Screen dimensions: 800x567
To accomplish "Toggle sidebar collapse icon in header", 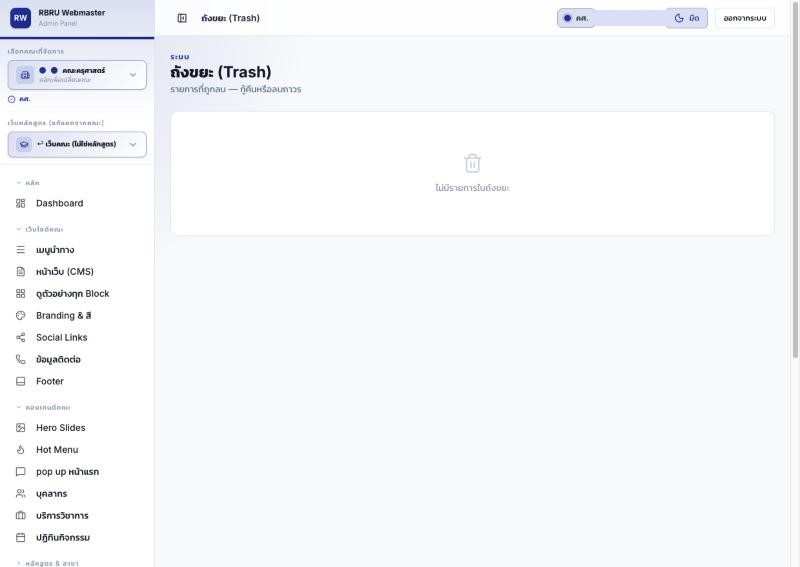I will (182, 18).
